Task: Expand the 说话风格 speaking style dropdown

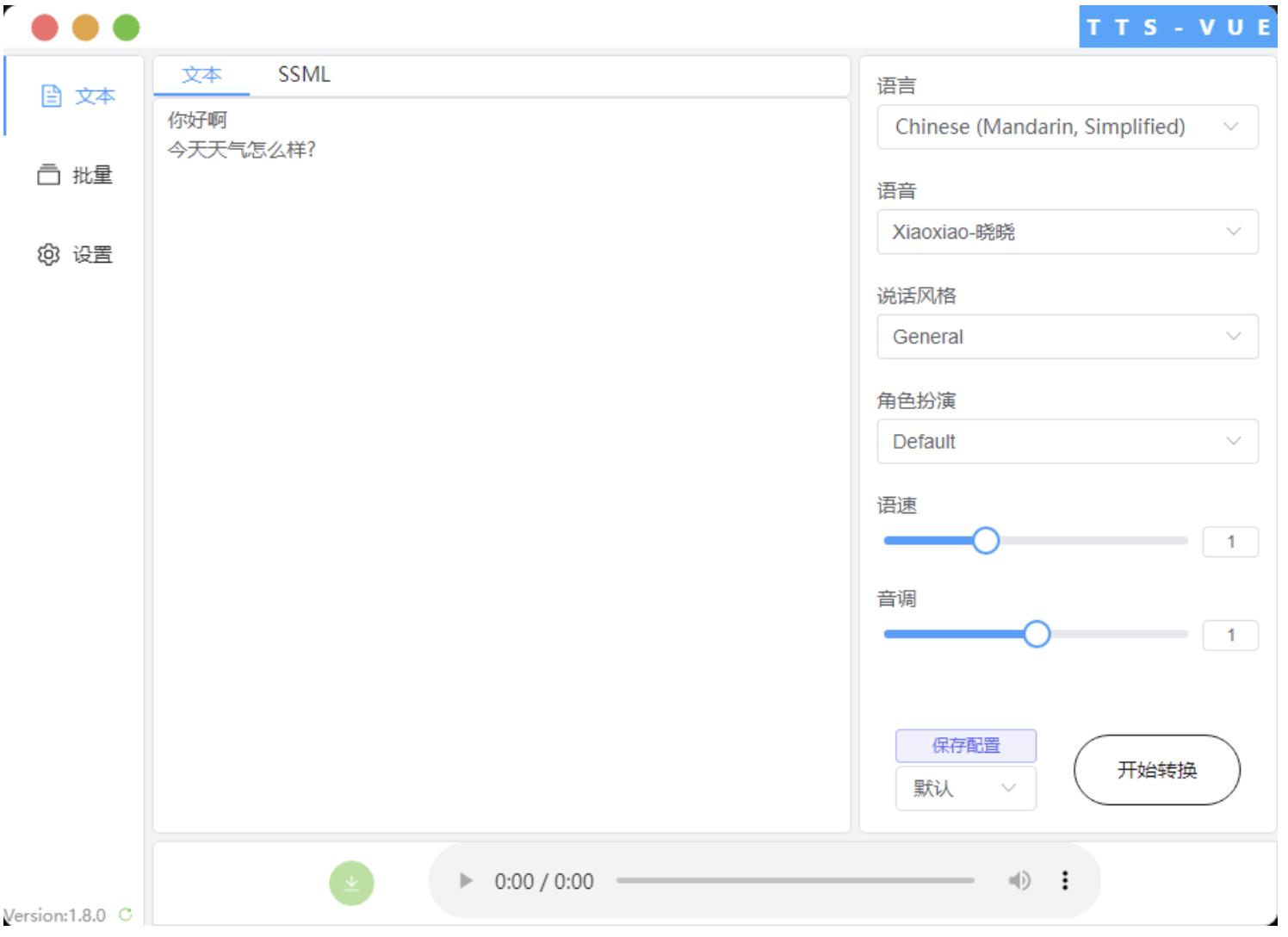Action: [x=1067, y=337]
